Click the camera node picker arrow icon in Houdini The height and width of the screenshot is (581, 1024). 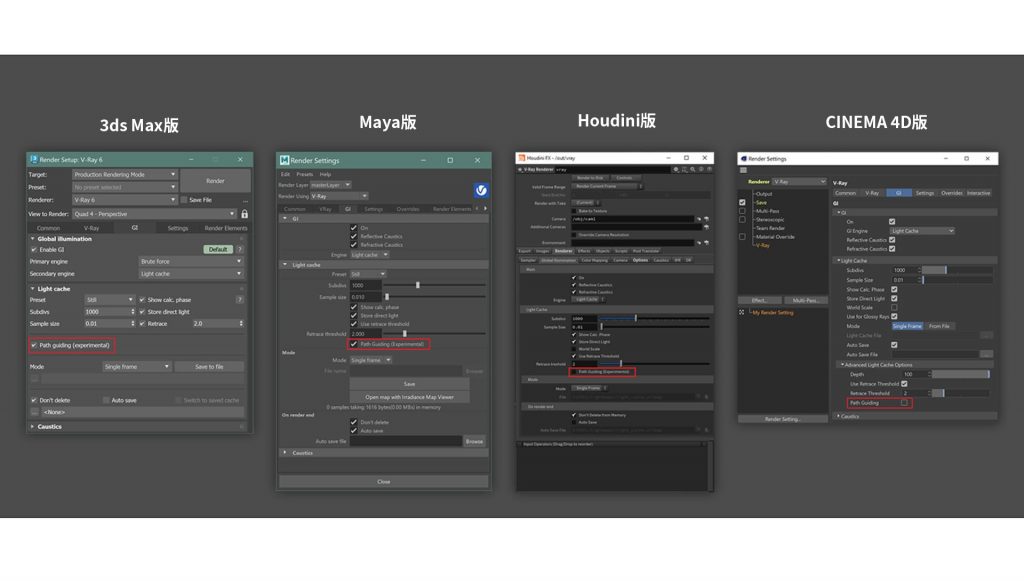[x=701, y=218]
